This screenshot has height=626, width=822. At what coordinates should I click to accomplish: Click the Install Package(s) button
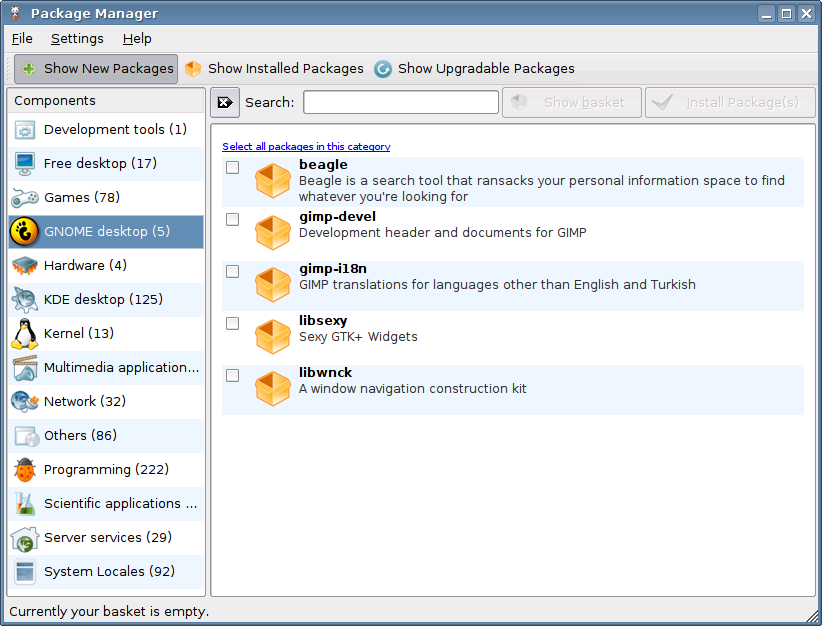[730, 102]
